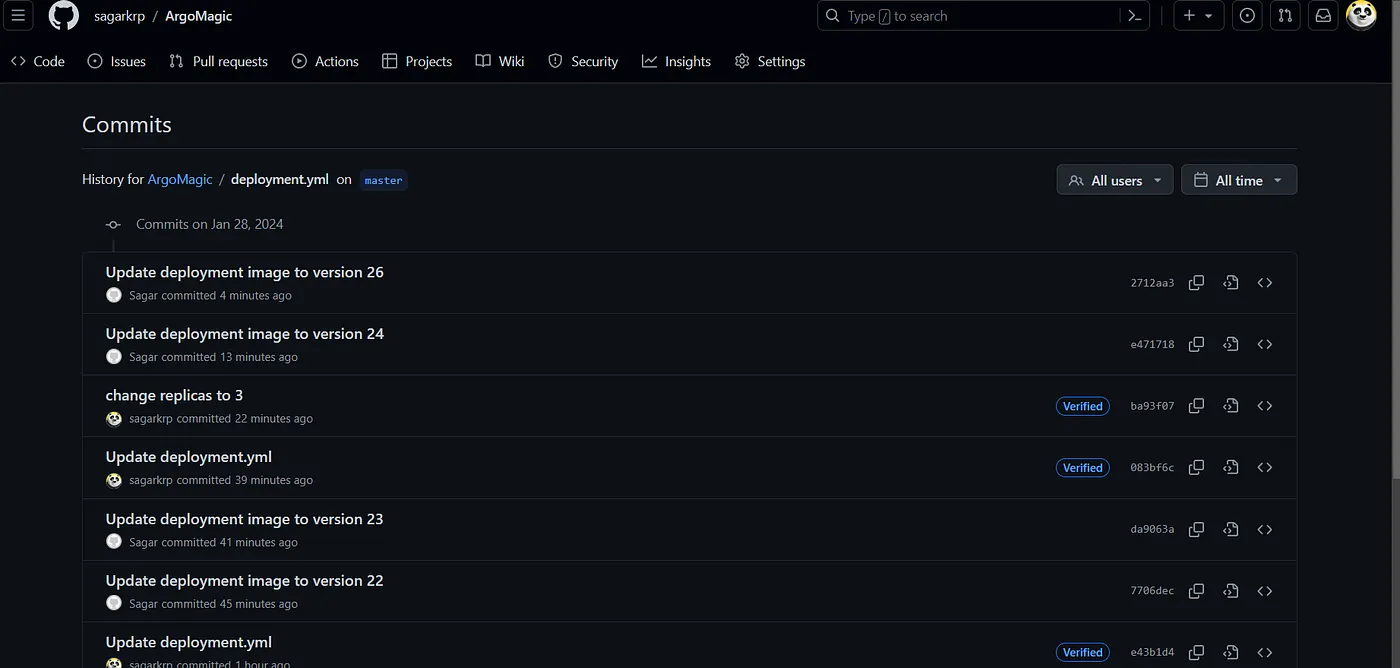View file at commit 2712aa3

[1231, 283]
